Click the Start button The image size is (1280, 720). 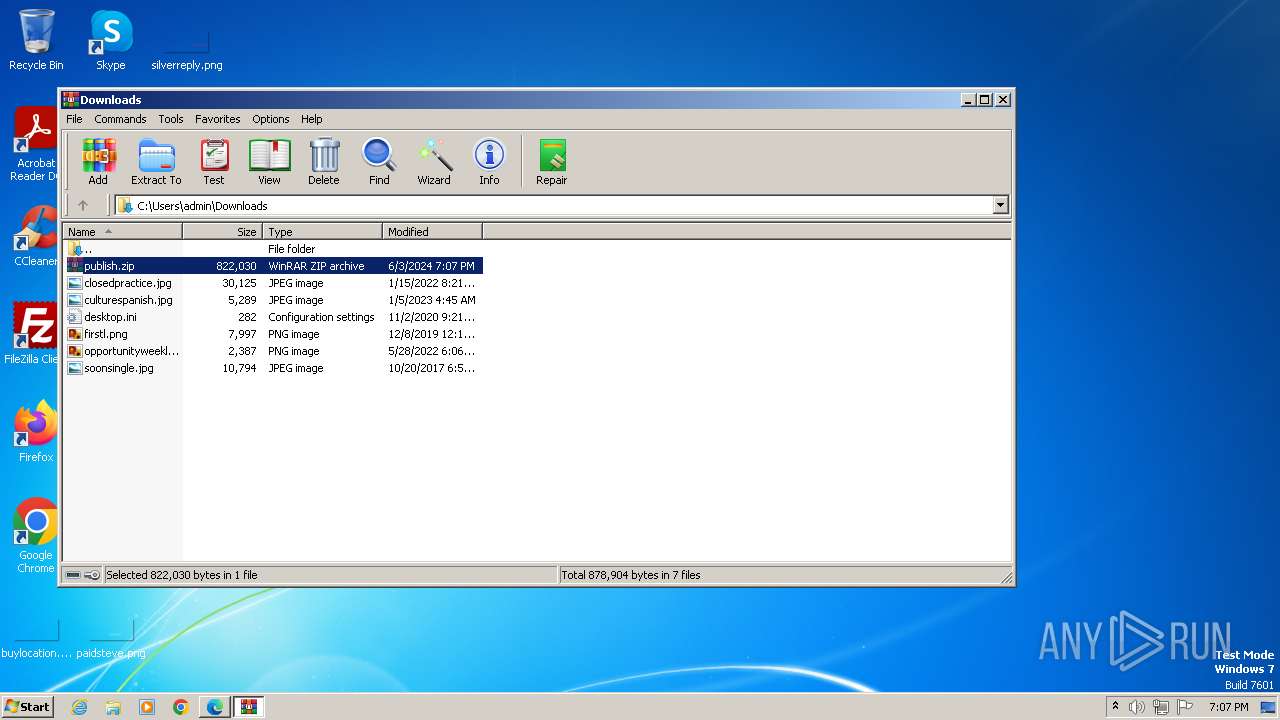[27, 706]
